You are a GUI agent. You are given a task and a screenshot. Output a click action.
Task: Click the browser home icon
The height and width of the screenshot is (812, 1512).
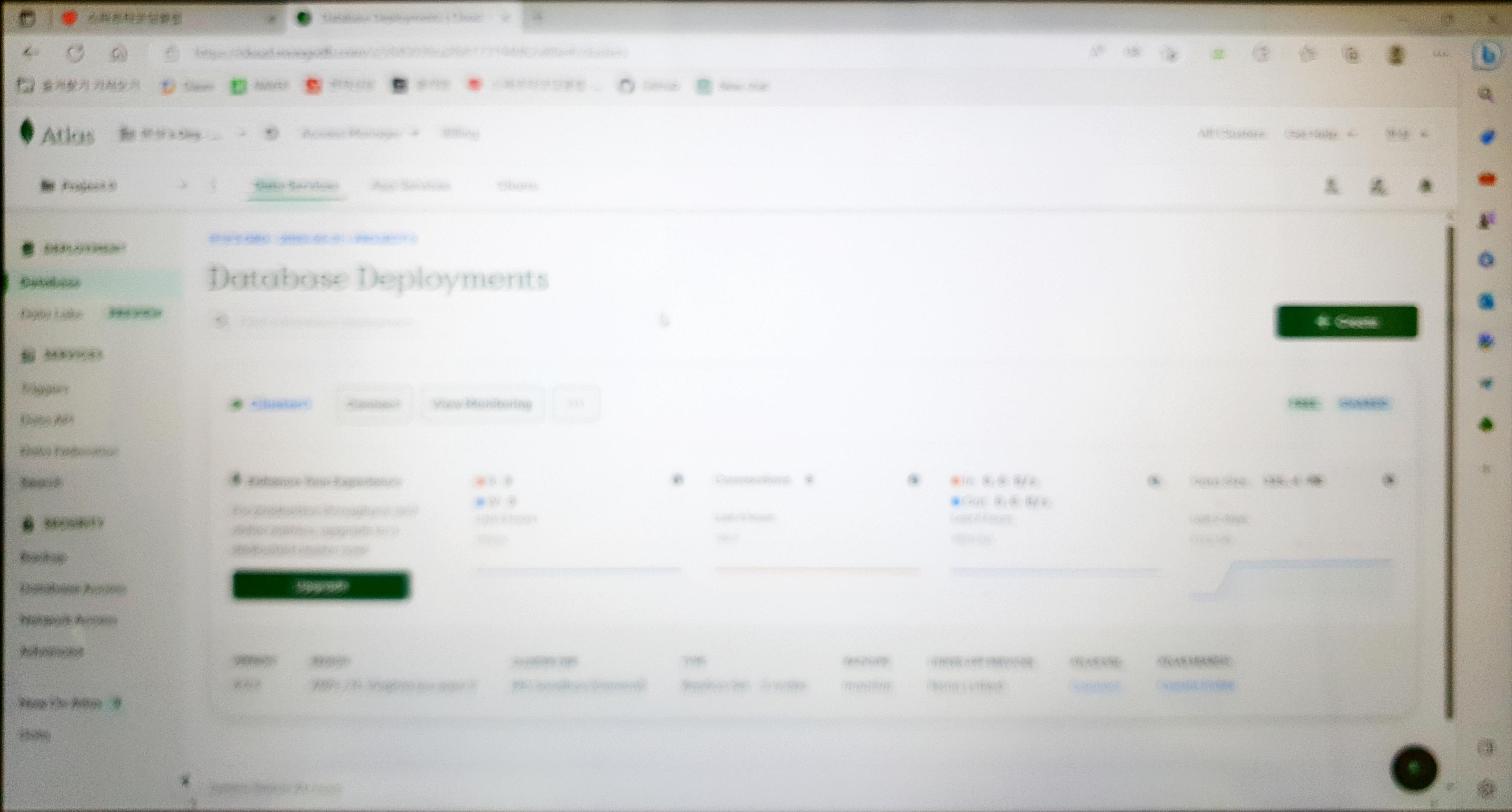pos(118,53)
